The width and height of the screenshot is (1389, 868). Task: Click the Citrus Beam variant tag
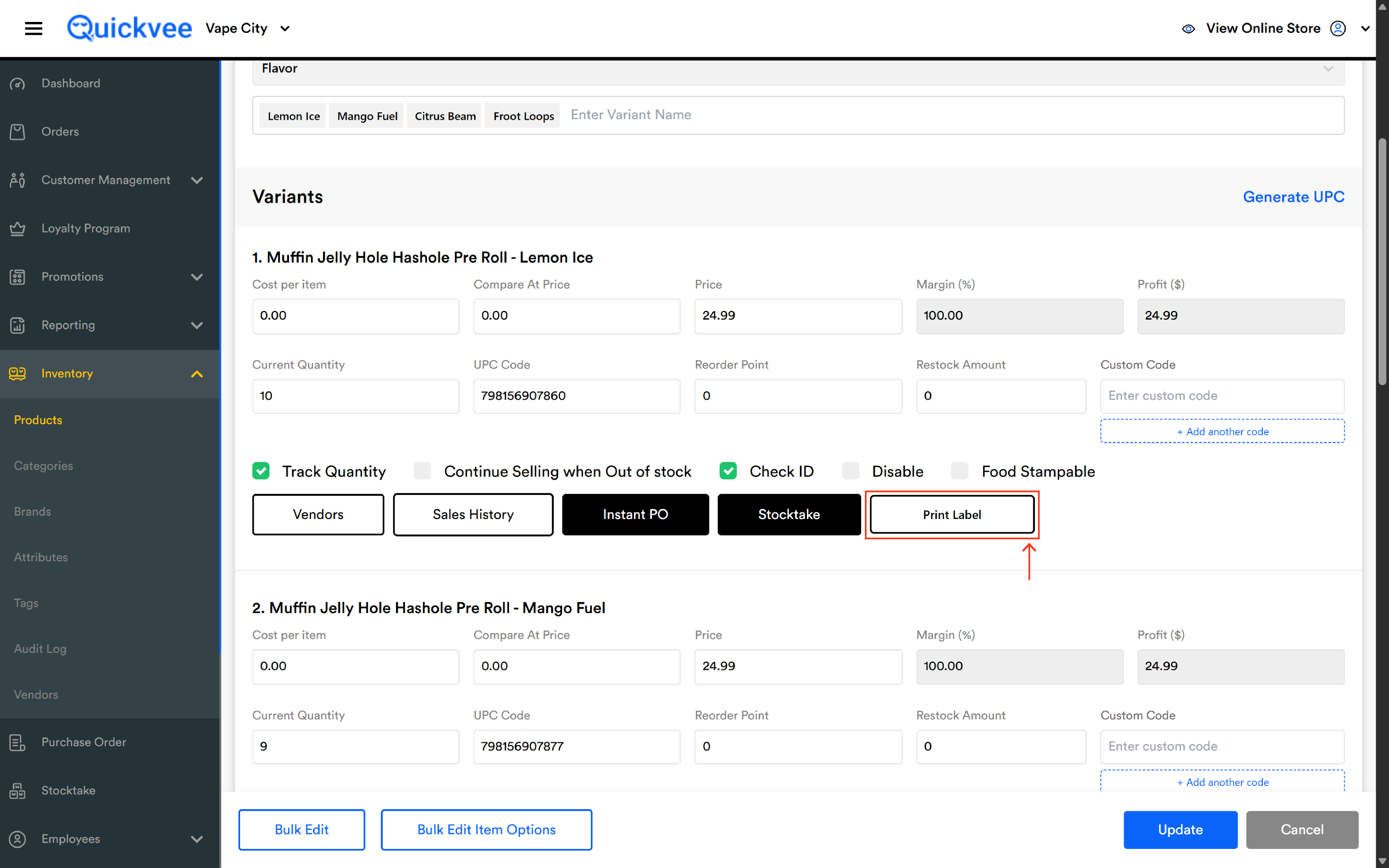[x=445, y=116]
